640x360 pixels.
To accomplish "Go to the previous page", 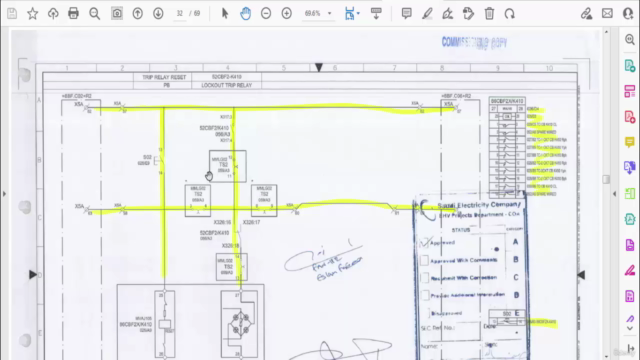I will click(x=138, y=13).
